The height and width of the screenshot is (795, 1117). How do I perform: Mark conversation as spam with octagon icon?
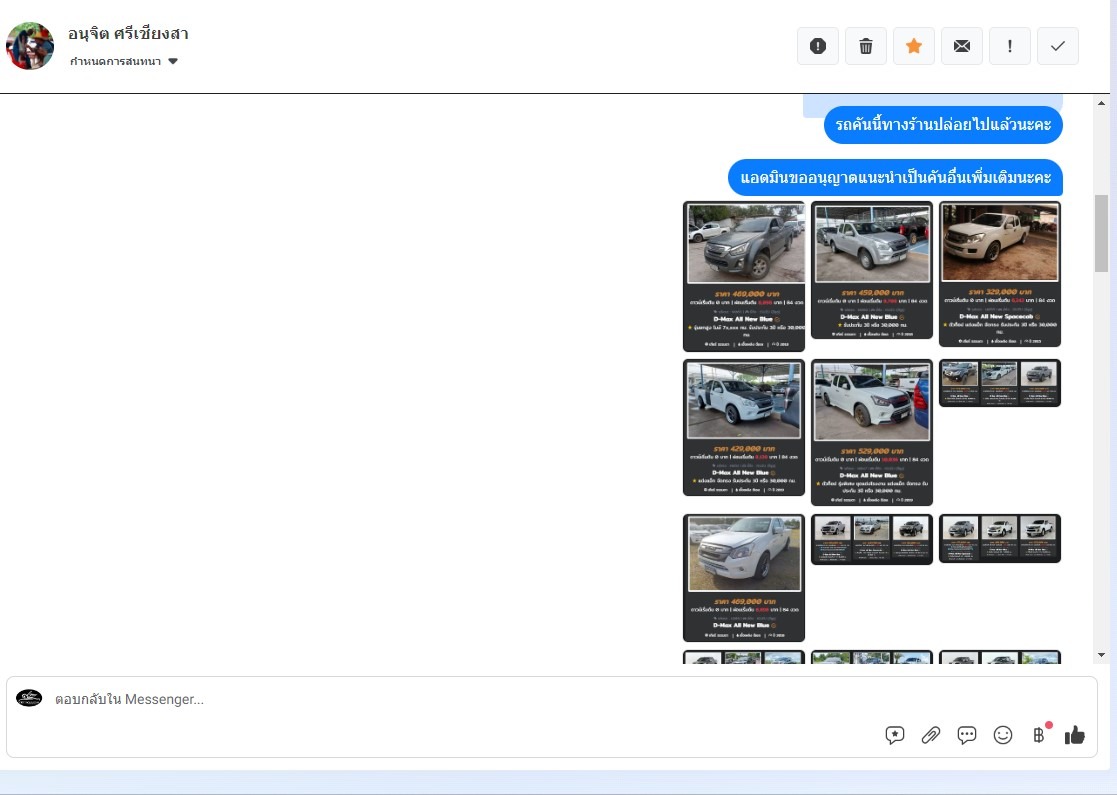[817, 46]
